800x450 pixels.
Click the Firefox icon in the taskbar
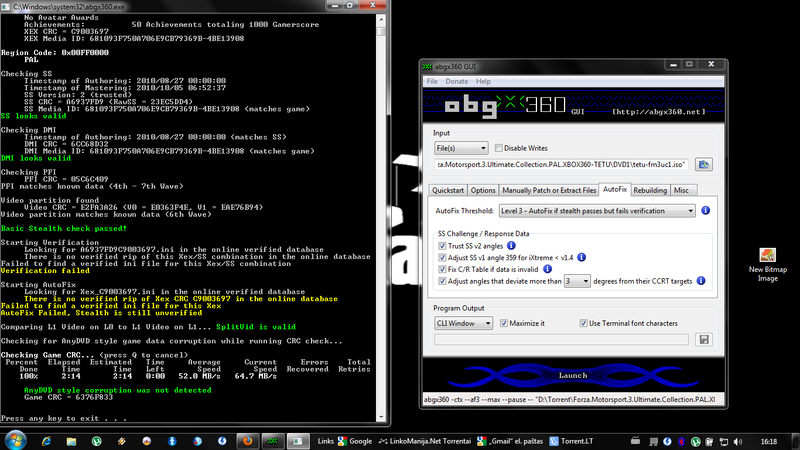click(x=247, y=441)
